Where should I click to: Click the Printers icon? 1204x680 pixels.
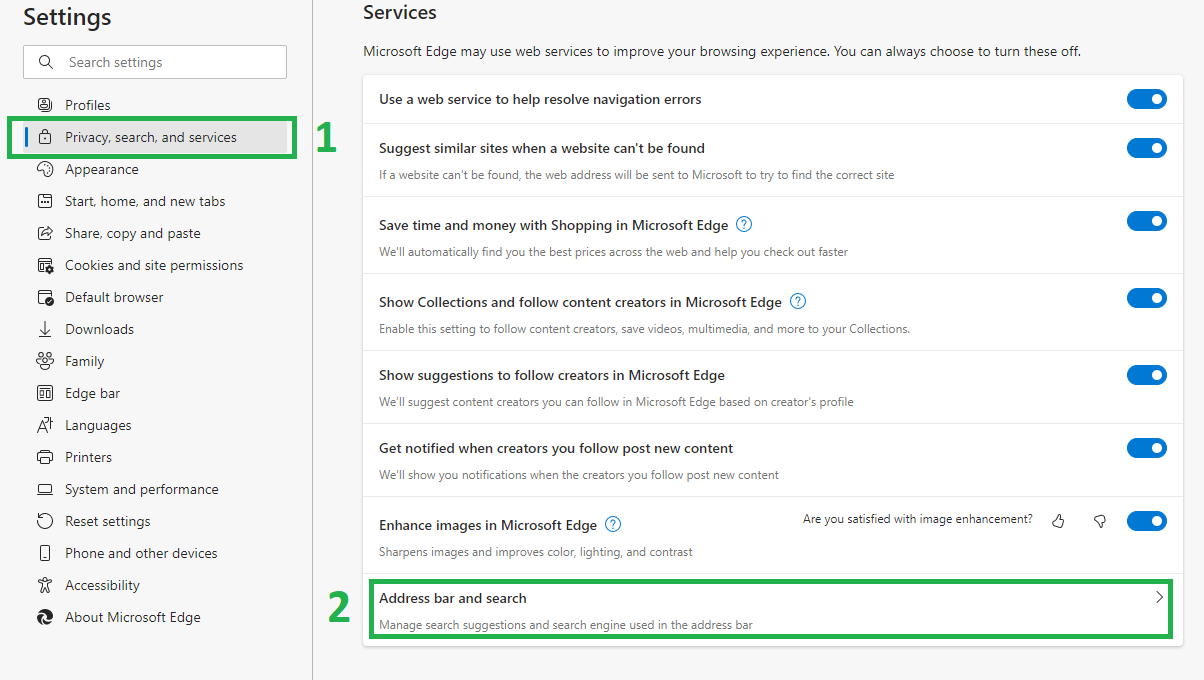coord(45,457)
